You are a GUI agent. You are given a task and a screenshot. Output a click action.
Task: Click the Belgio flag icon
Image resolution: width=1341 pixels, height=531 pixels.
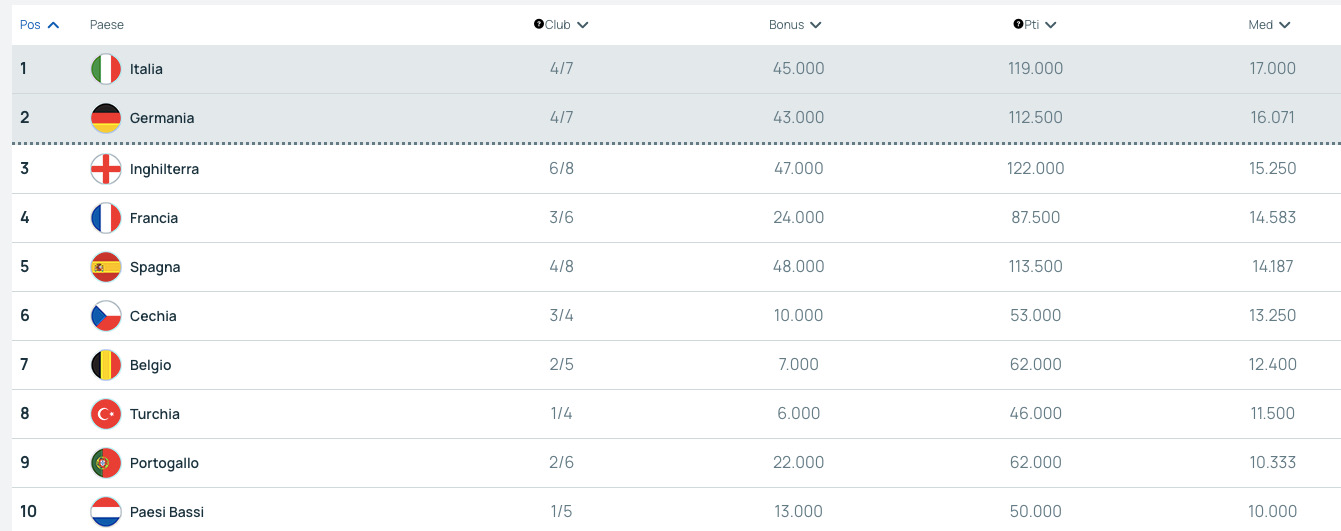(x=106, y=365)
